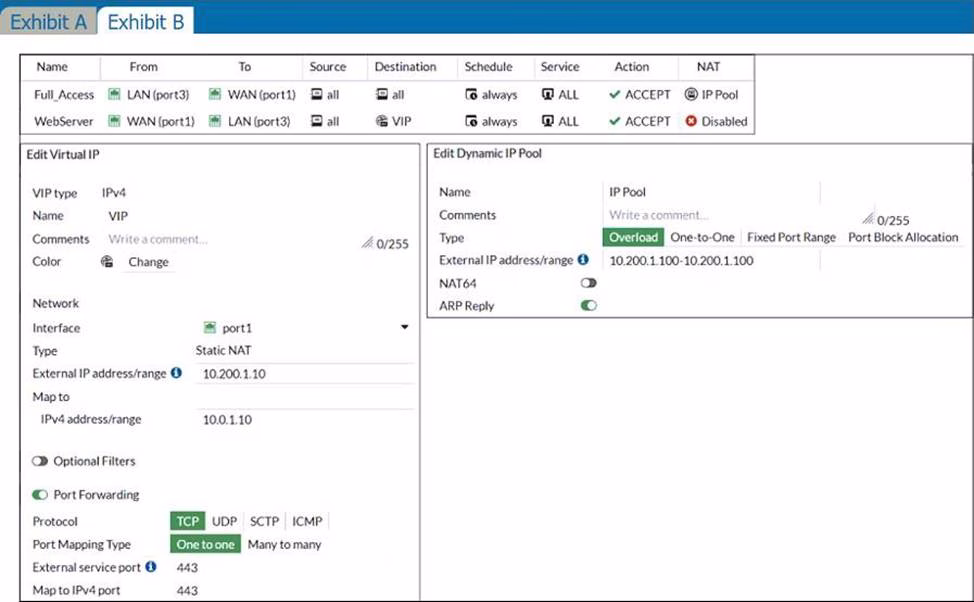Image resolution: width=974 pixels, height=602 pixels.
Task: Click the info icon beside External service port
Action: click(x=151, y=567)
